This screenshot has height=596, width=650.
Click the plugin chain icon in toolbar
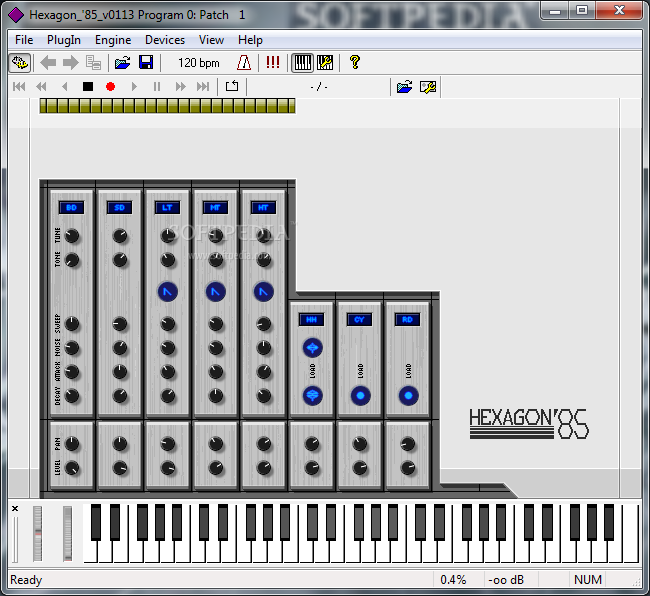(x=19, y=63)
